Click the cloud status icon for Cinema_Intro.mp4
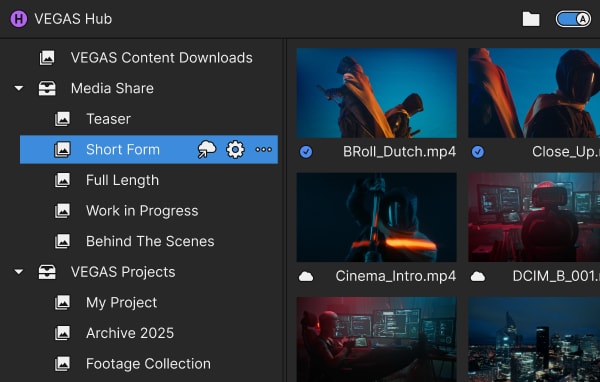Viewport: 600px width, 382px height. [306, 276]
